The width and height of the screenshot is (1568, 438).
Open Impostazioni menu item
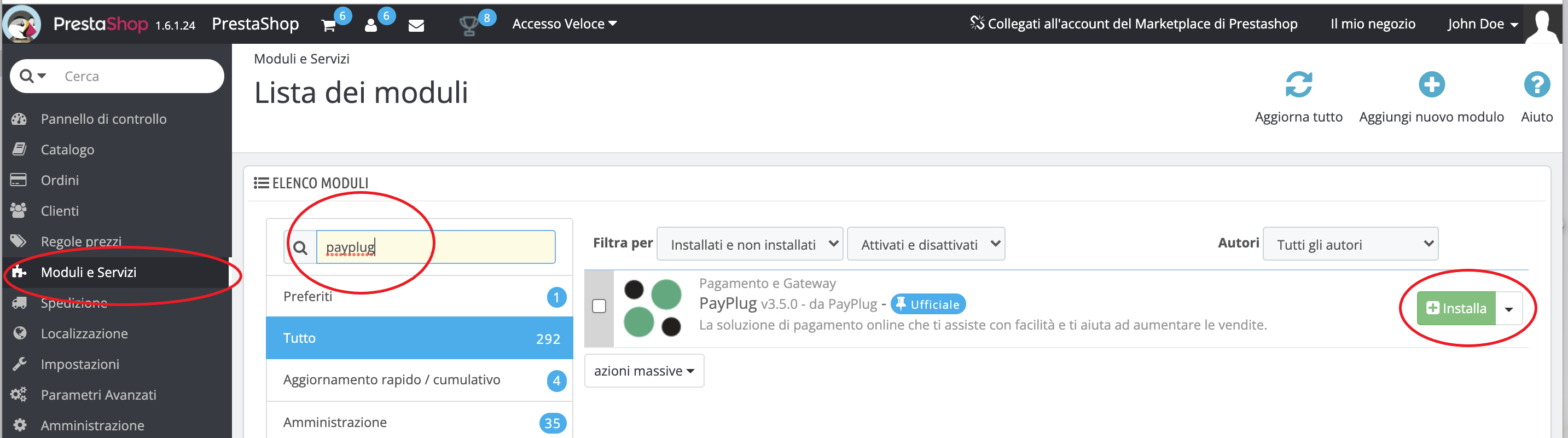(x=80, y=364)
